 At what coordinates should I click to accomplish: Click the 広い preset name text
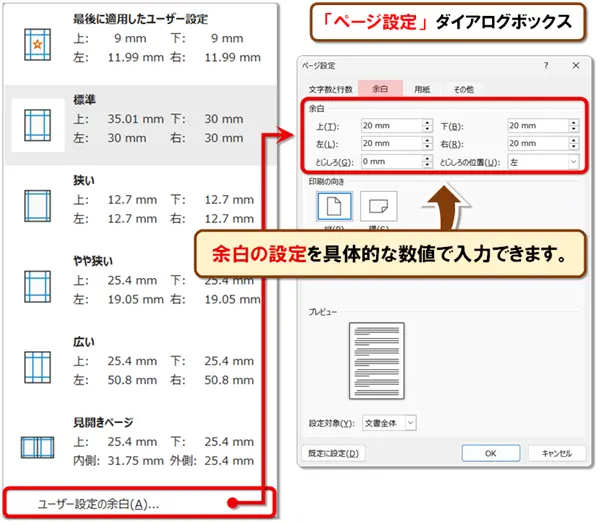[x=84, y=342]
